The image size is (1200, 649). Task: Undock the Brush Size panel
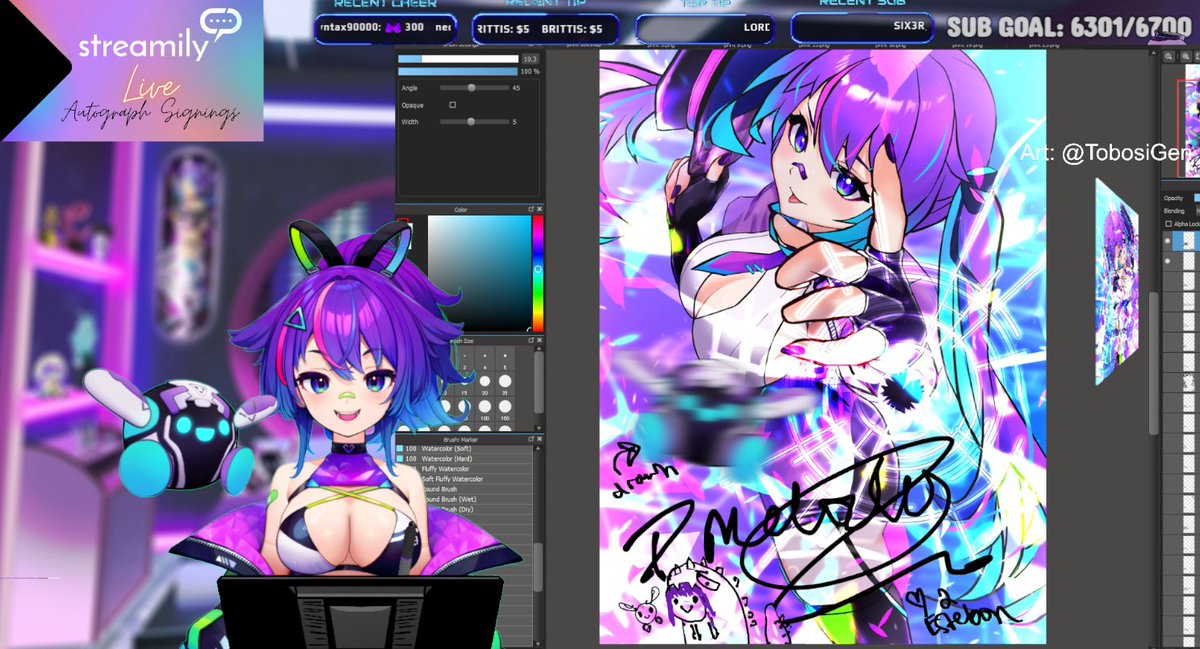(x=530, y=339)
